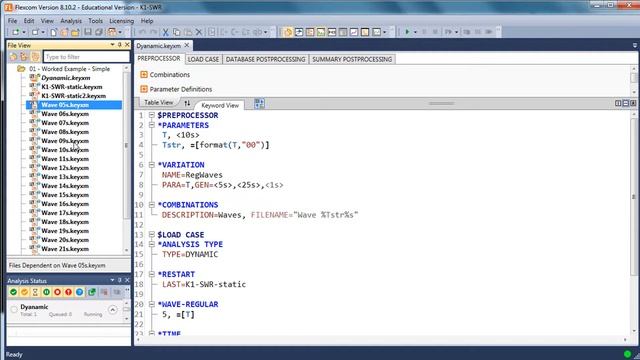Select Wave 15s.keyxm in file tree
This screenshot has height=360, width=640.
pos(65,195)
